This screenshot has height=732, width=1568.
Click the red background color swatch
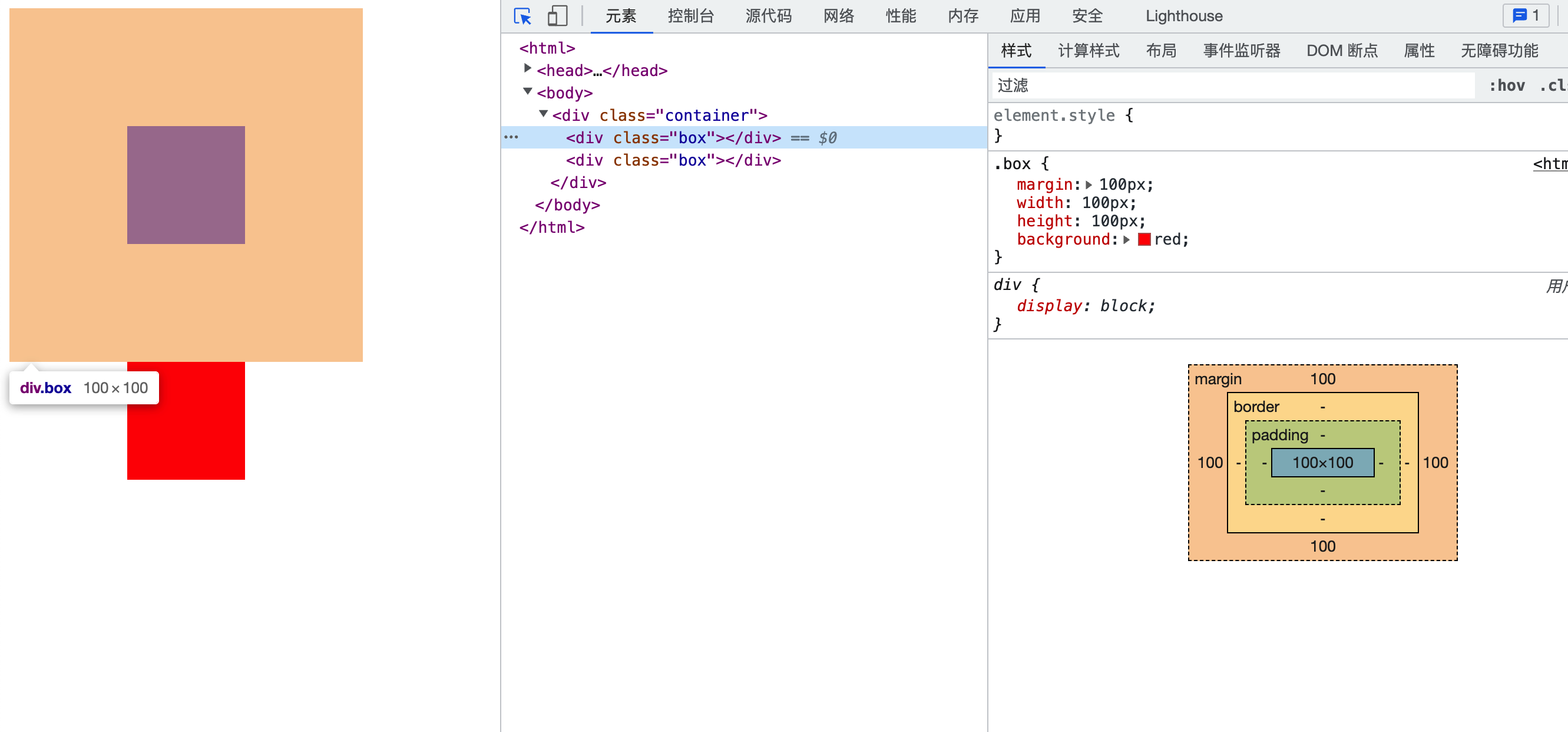1144,240
